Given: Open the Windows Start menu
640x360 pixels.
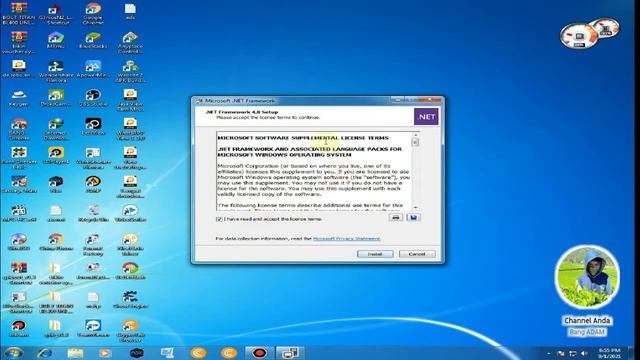Looking at the screenshot, I should click(13, 353).
